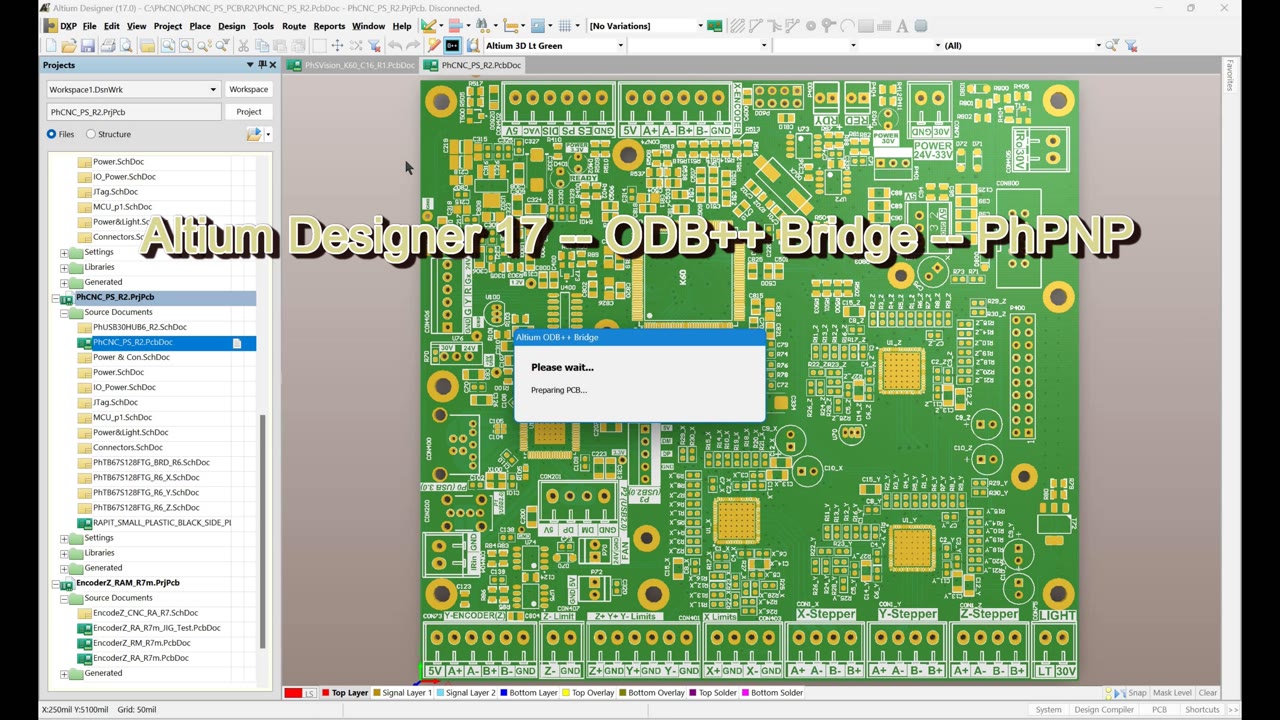Viewport: 1280px width, 720px height.
Task: Select the Files radio button
Action: click(51, 134)
